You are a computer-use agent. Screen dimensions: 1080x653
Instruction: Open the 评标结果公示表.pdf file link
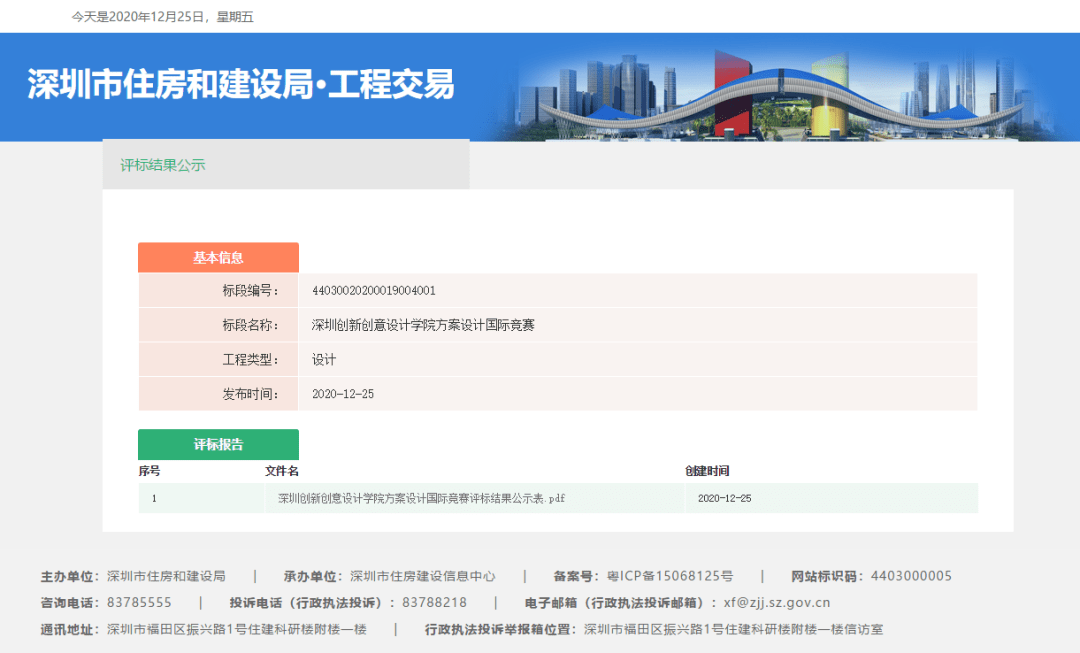421,498
